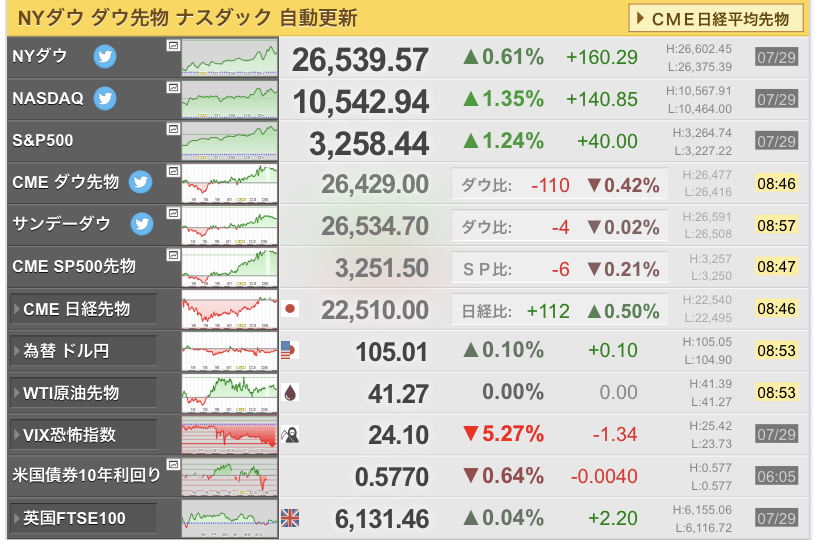Open the chart popup icon in NYダウ row
This screenshot has width=818, height=540.
(x=173, y=45)
